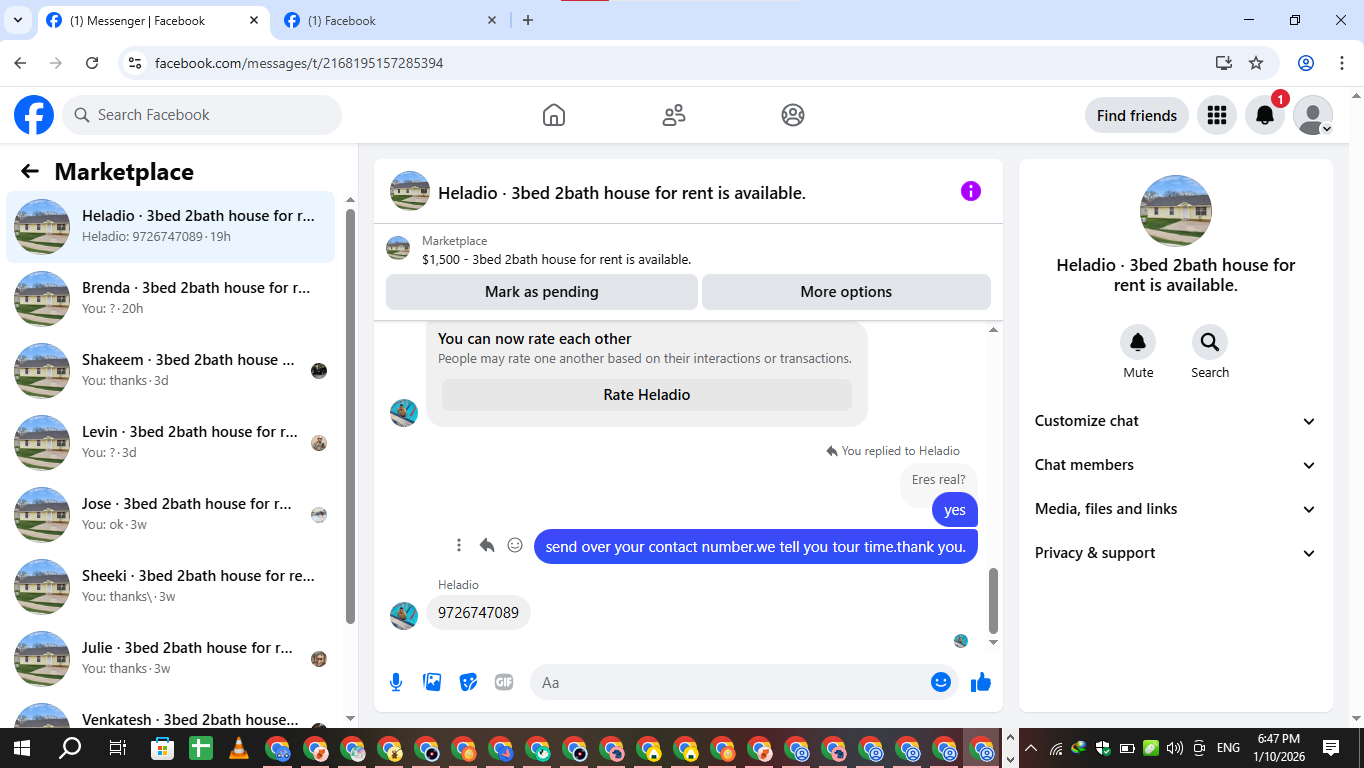Expand Chat members section
Screen dimensions: 1364x768
(x=1176, y=465)
